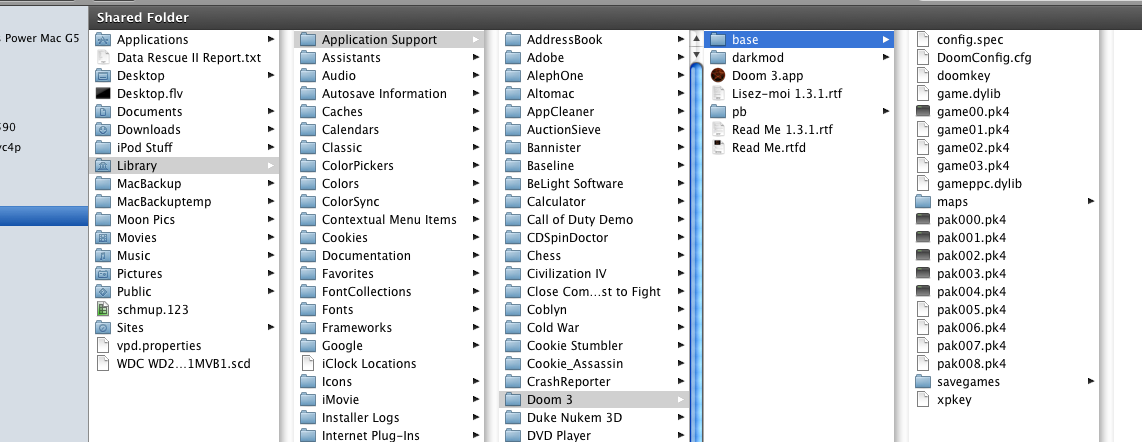Expand the Application Support folder arrow
The width and height of the screenshot is (1142, 442).
click(x=476, y=40)
